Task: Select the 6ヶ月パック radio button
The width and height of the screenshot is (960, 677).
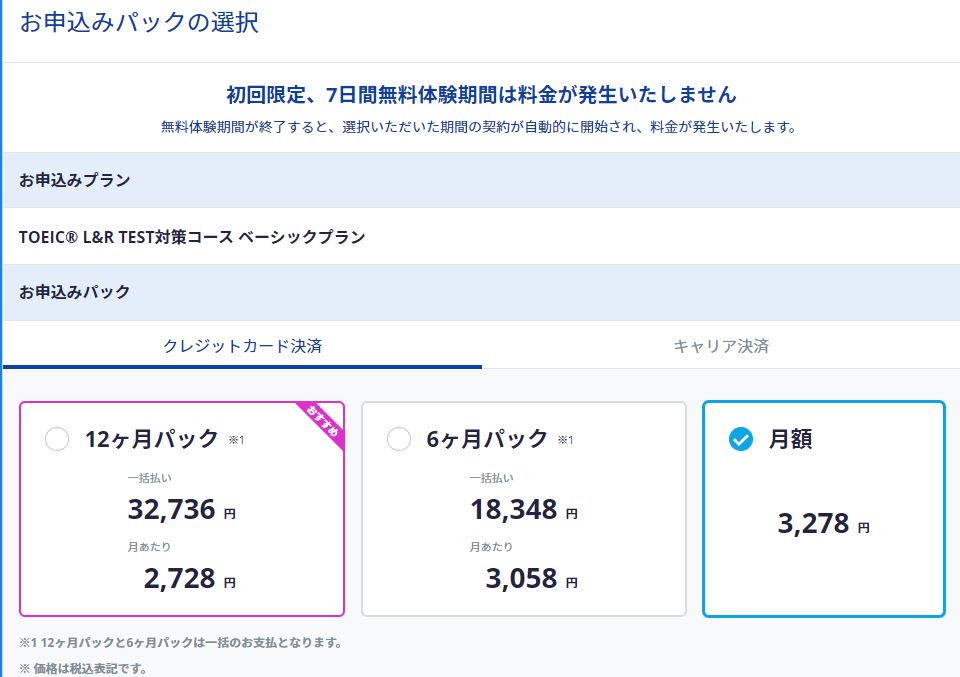Action: pos(399,439)
